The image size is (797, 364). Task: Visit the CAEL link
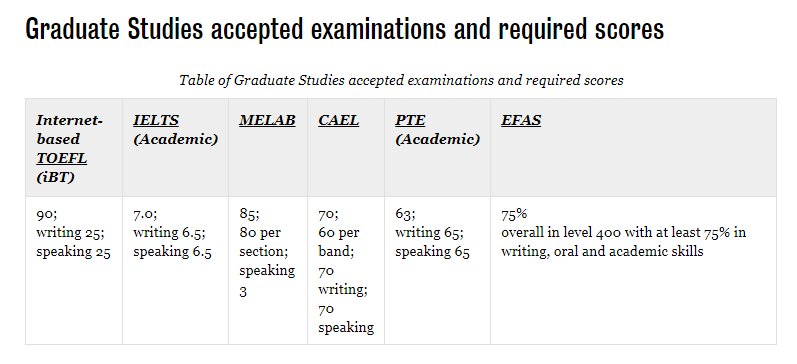[x=339, y=120]
